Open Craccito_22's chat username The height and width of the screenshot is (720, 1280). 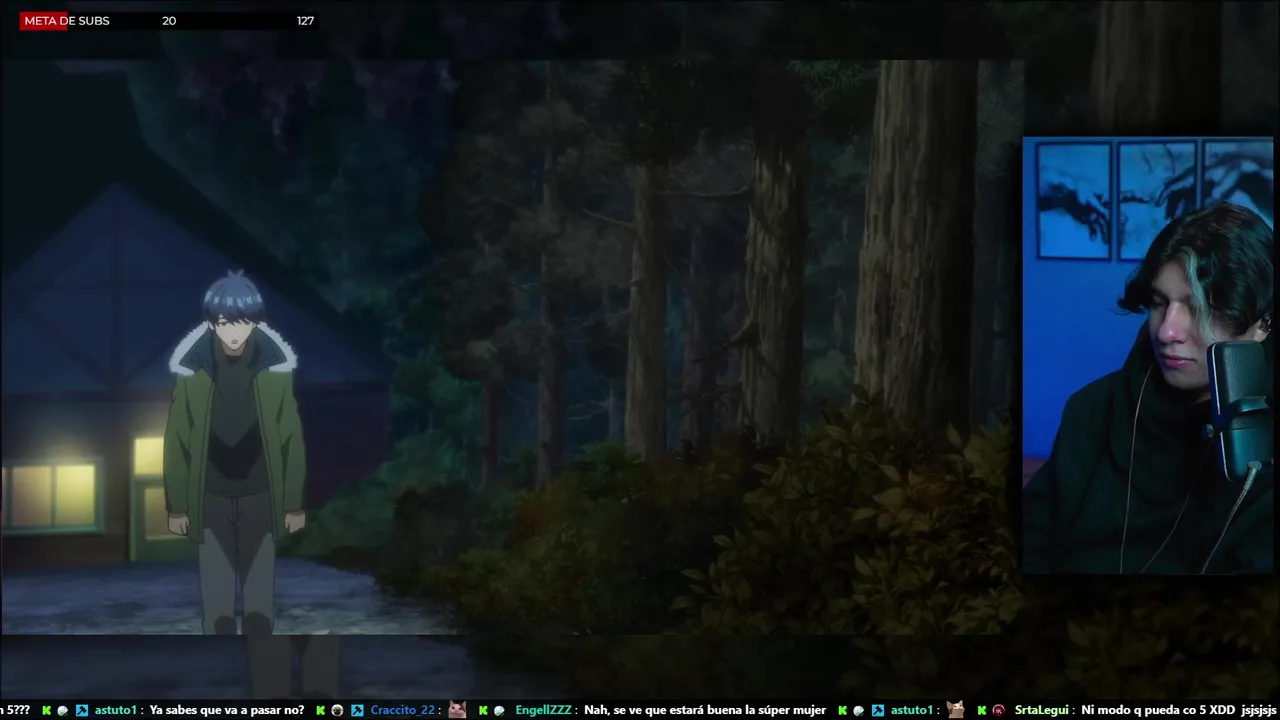click(x=403, y=710)
